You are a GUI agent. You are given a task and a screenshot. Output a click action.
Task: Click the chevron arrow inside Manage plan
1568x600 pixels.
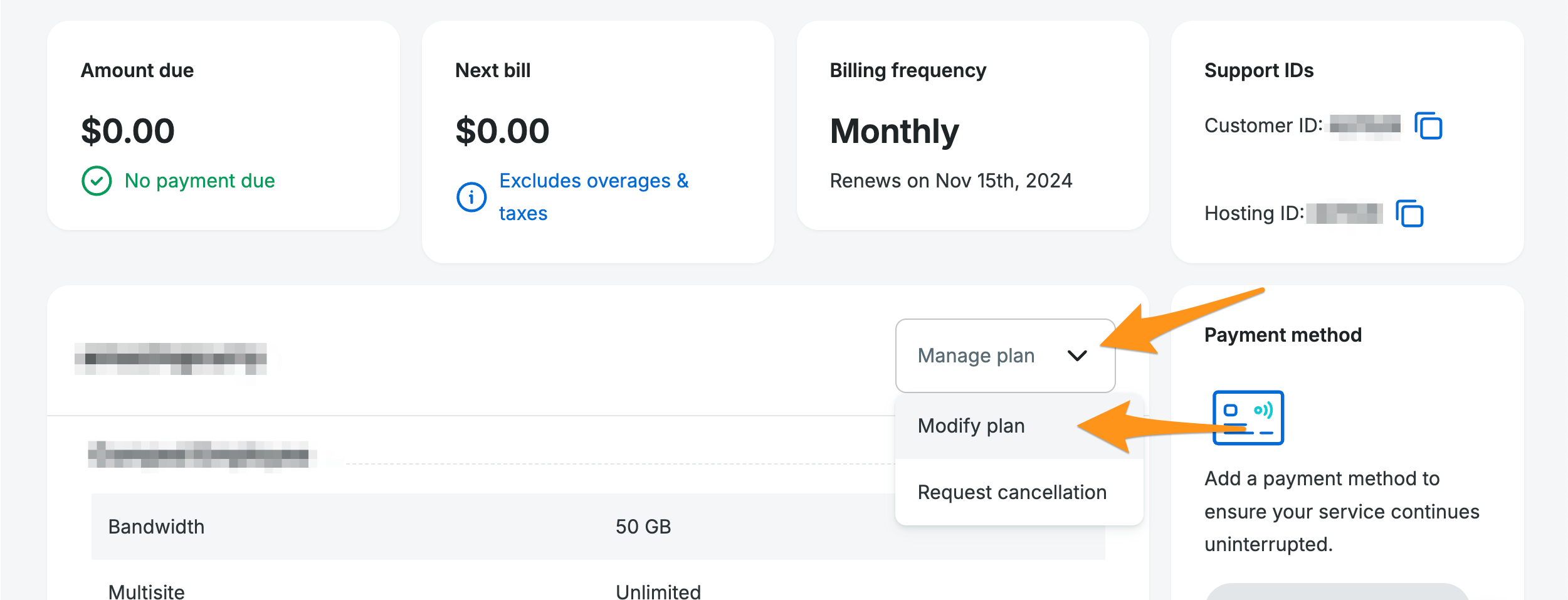(1076, 356)
